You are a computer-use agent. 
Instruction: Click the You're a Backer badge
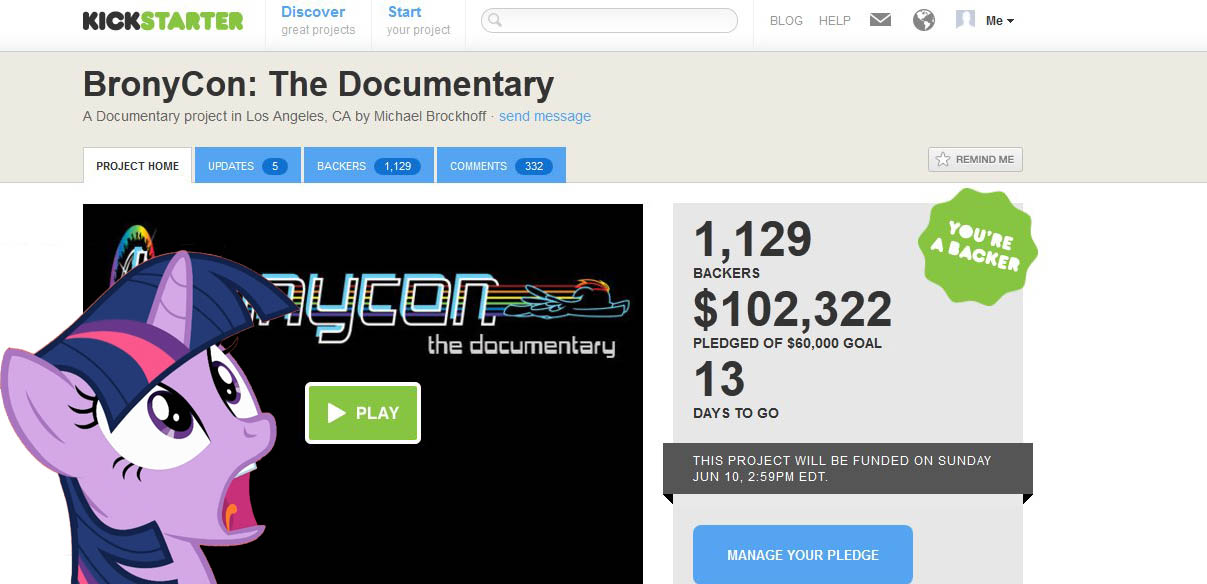coord(978,246)
